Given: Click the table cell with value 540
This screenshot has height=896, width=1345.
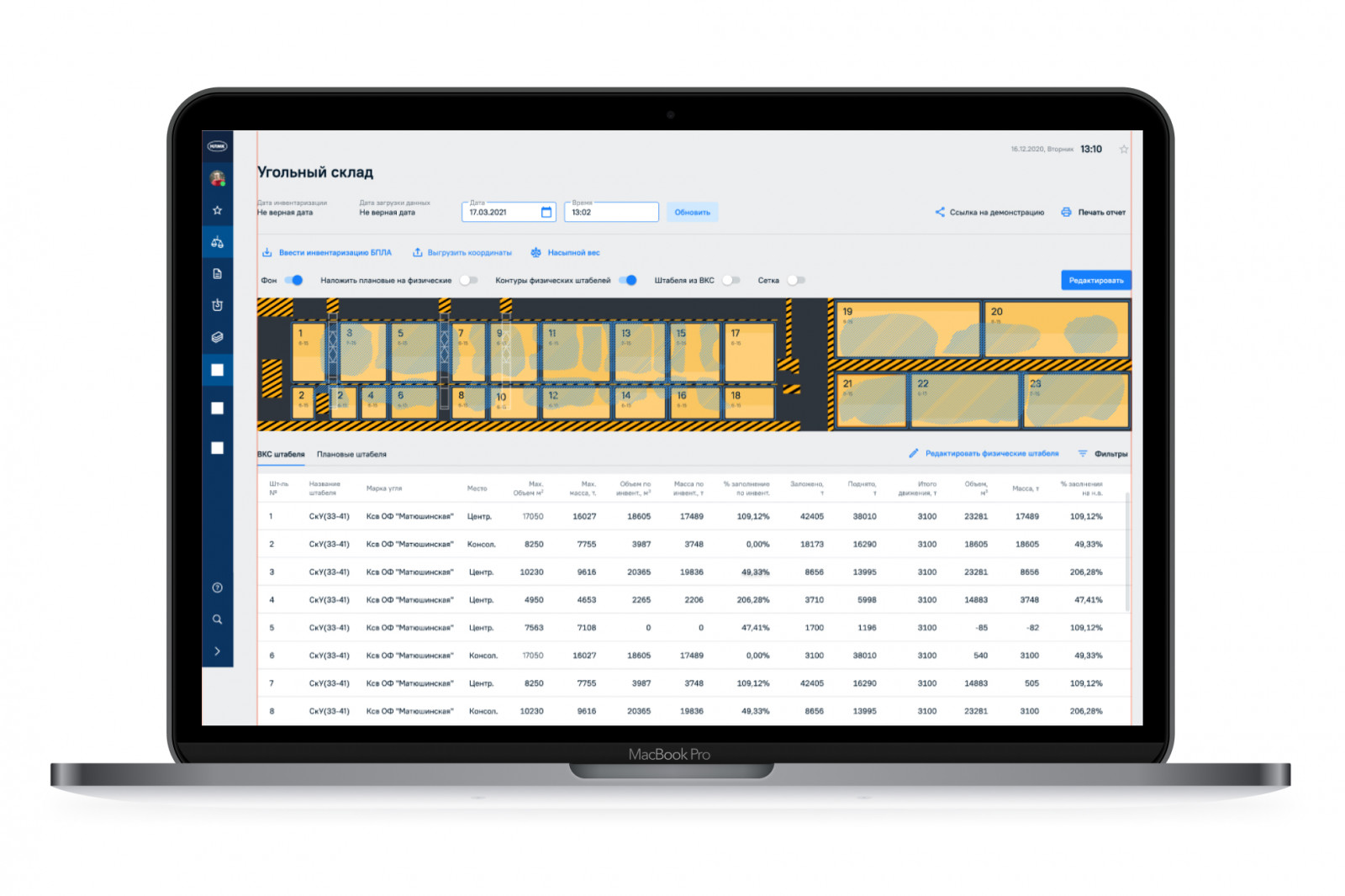Looking at the screenshot, I should 980,656.
